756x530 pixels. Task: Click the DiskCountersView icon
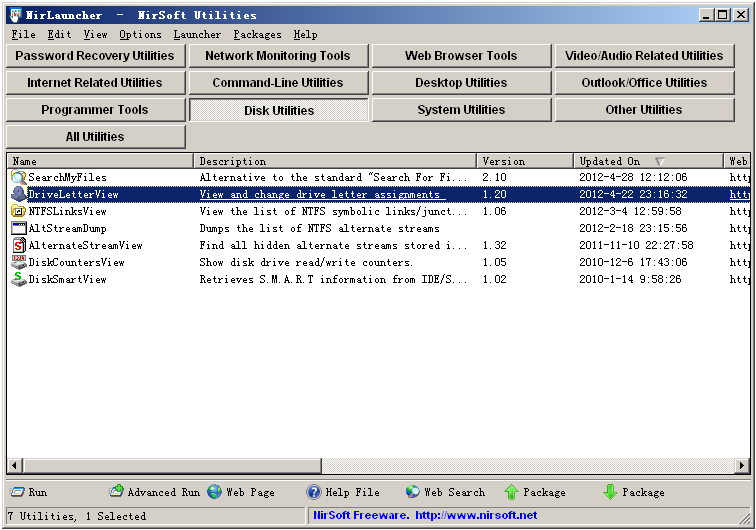(x=19, y=262)
